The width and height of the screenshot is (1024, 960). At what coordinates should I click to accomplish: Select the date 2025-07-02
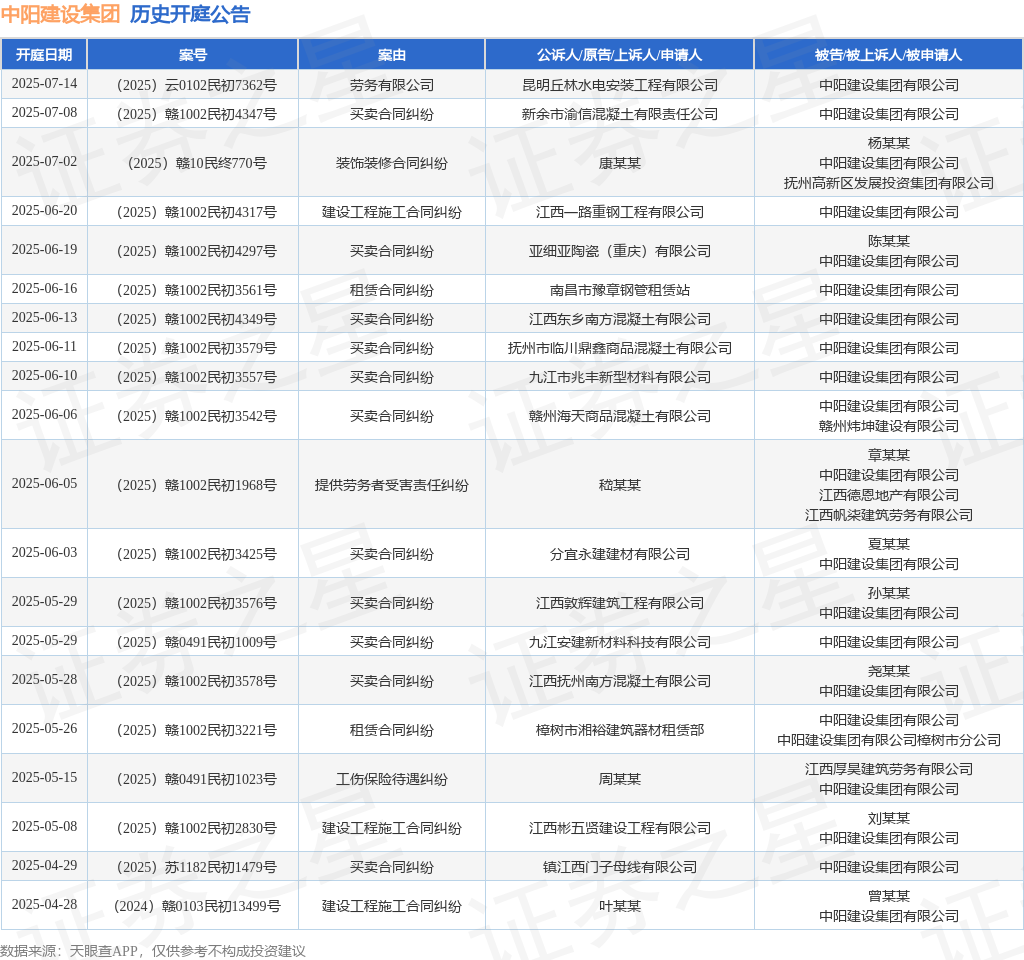pos(44,161)
